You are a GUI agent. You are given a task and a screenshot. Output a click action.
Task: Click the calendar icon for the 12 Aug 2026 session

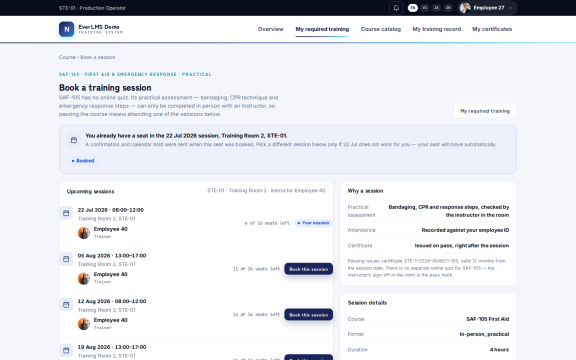[66, 305]
